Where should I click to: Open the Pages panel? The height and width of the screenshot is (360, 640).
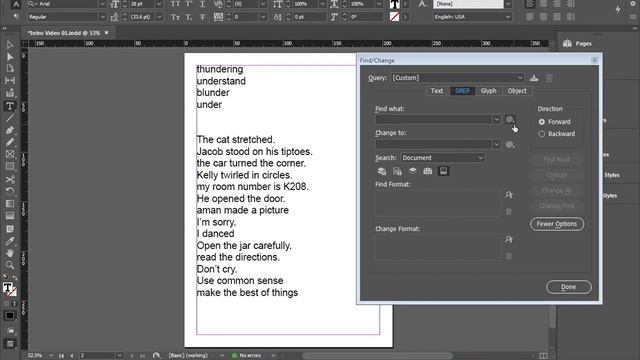click(577, 43)
